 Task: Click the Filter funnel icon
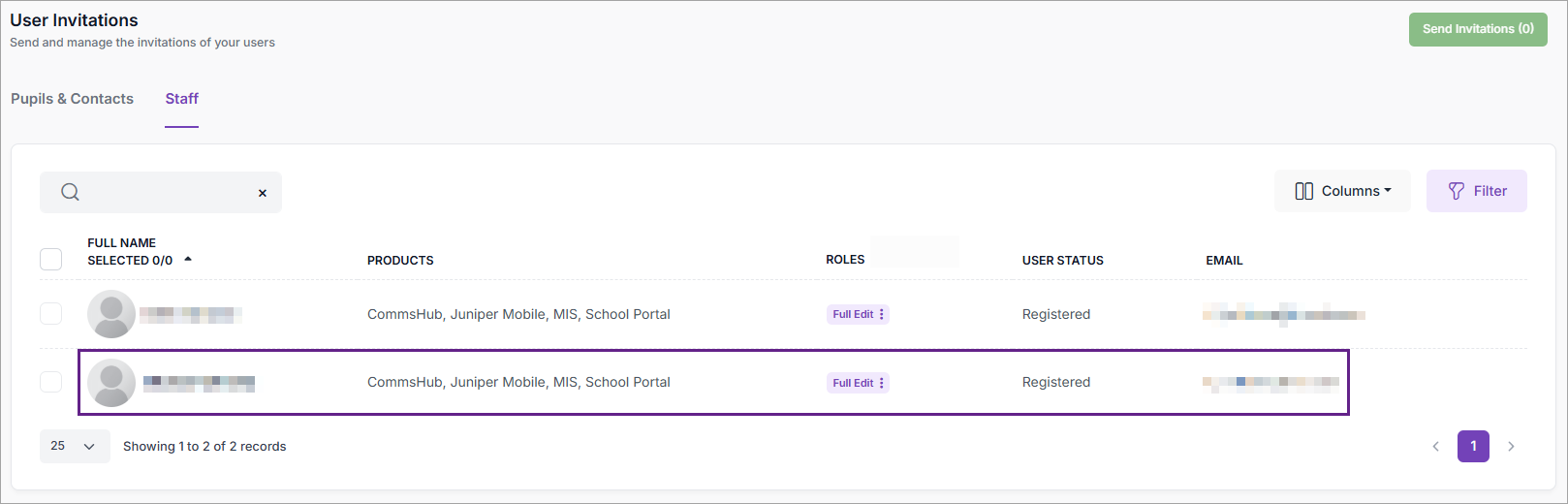pos(1456,191)
